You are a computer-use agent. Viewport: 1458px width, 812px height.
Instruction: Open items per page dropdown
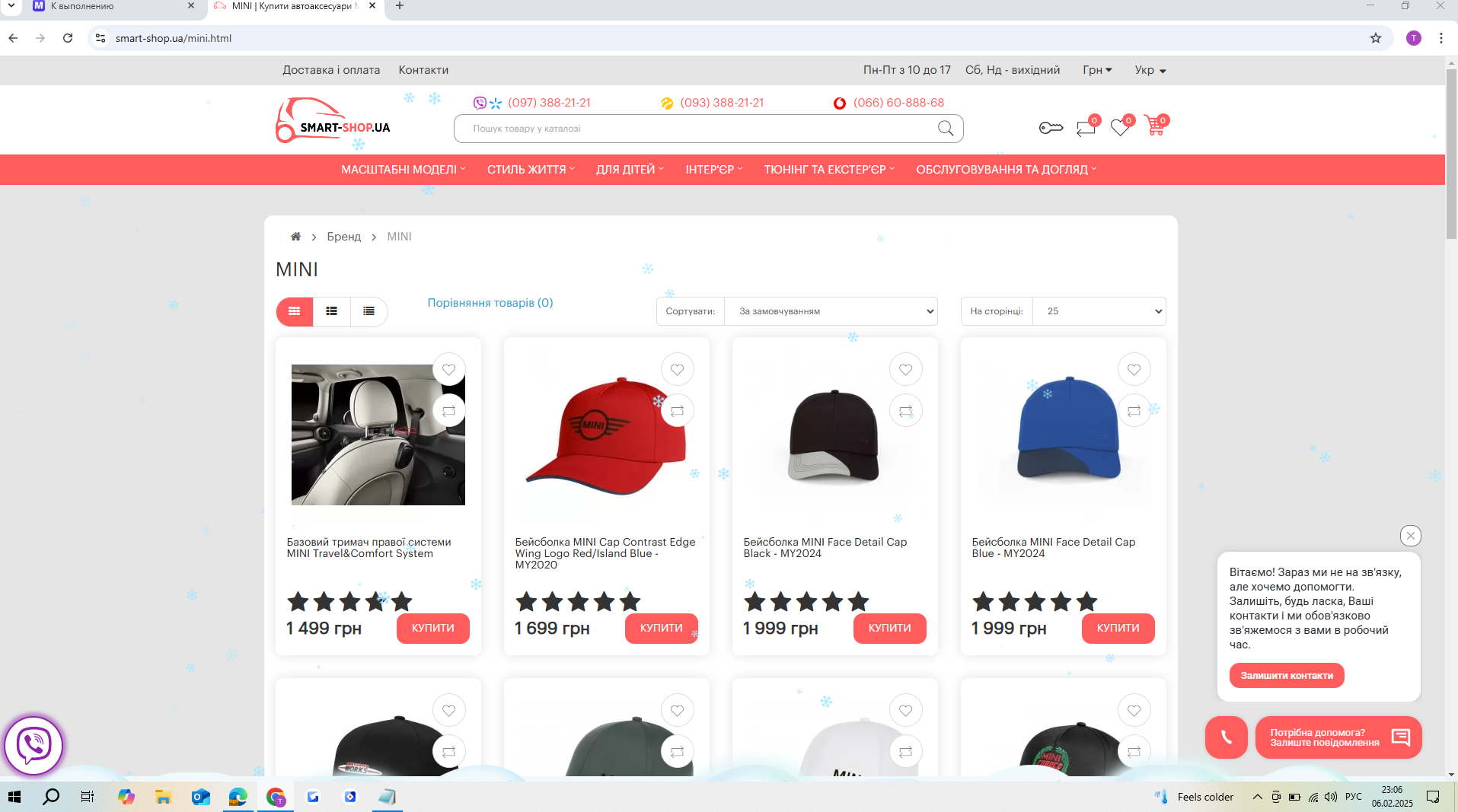click(1099, 311)
